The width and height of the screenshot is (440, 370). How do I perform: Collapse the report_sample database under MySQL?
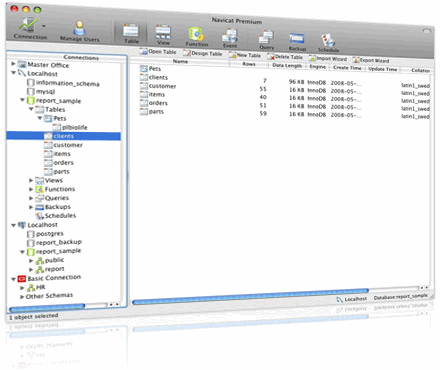22,100
